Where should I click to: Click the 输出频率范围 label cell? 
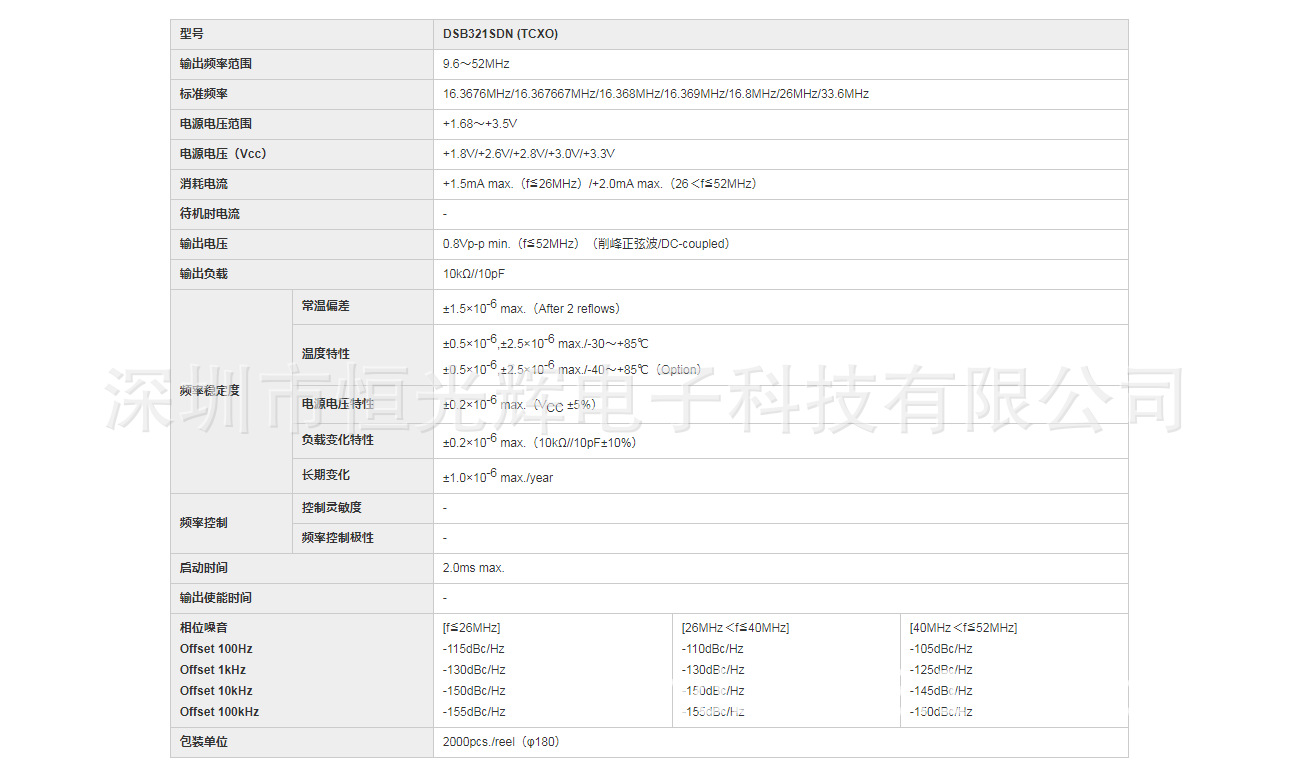tap(214, 63)
